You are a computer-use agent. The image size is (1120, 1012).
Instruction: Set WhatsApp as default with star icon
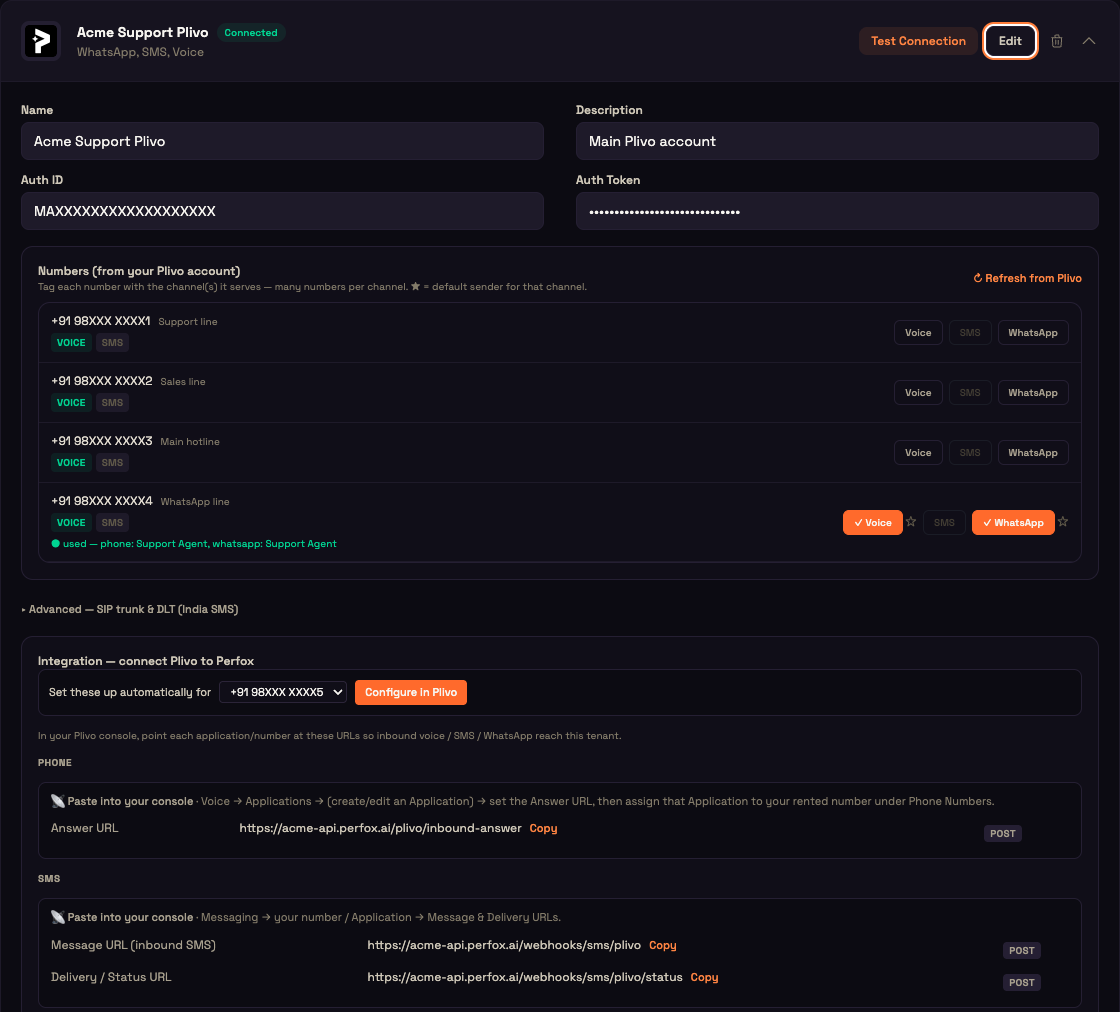pos(1063,522)
